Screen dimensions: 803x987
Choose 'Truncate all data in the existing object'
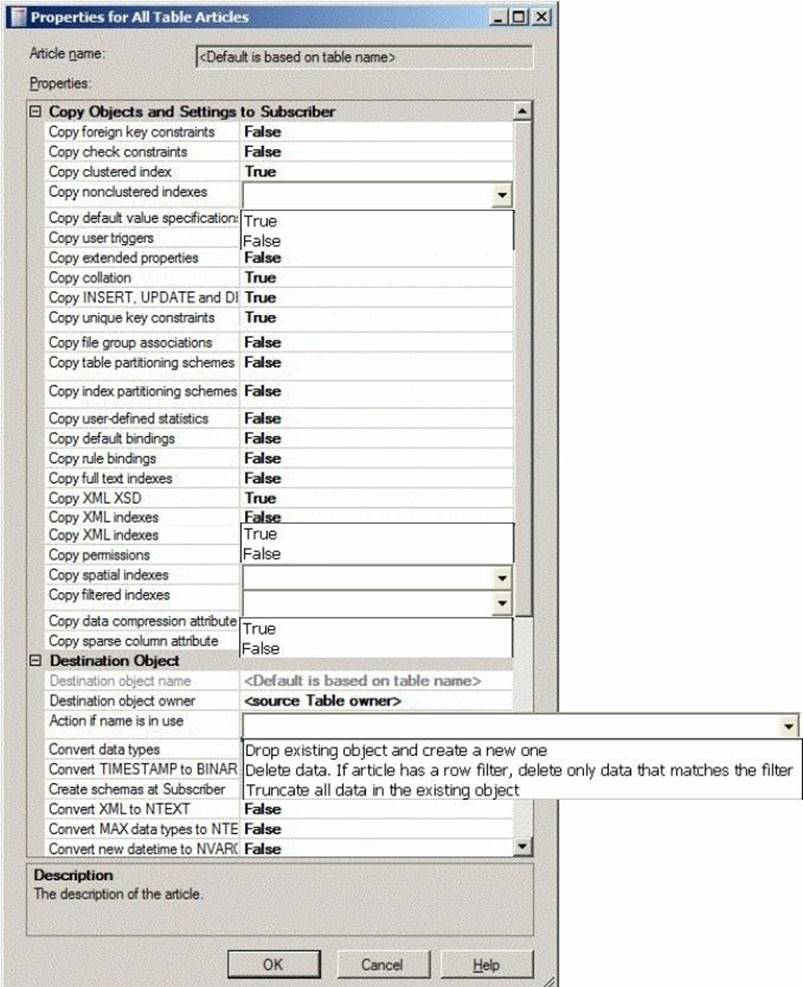point(382,790)
